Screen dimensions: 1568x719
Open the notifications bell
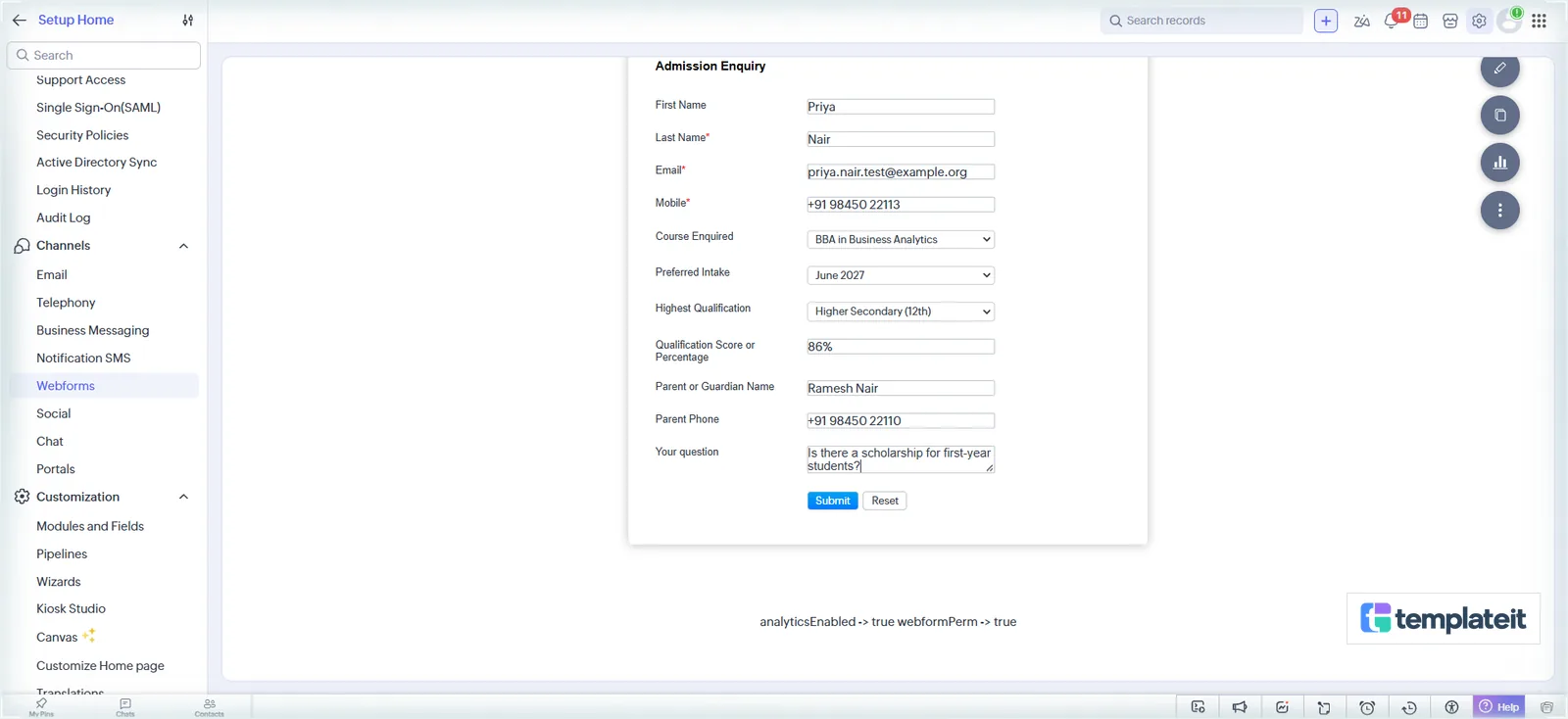[x=1391, y=21]
